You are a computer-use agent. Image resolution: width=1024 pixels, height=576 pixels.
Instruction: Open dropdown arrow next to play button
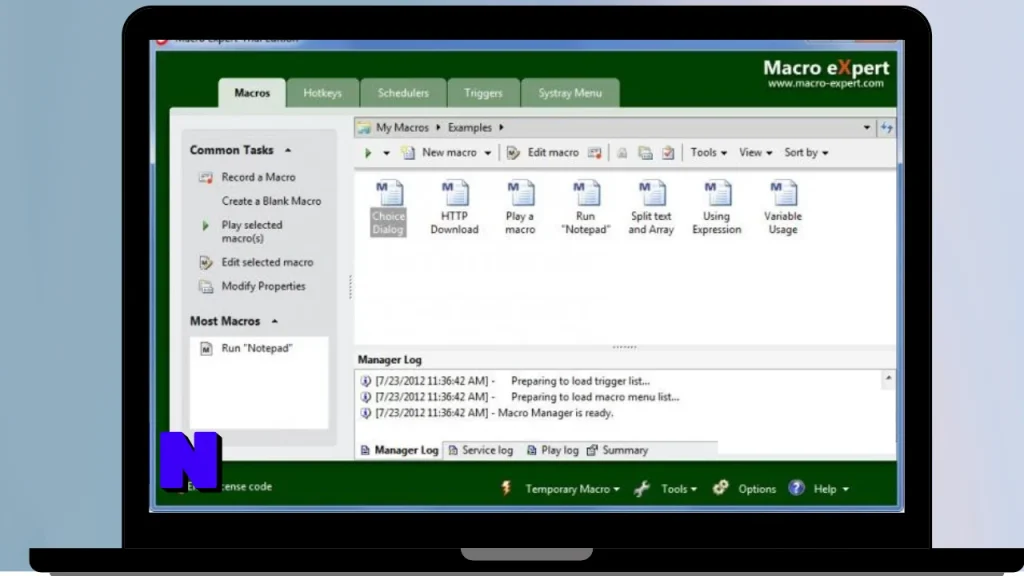386,153
